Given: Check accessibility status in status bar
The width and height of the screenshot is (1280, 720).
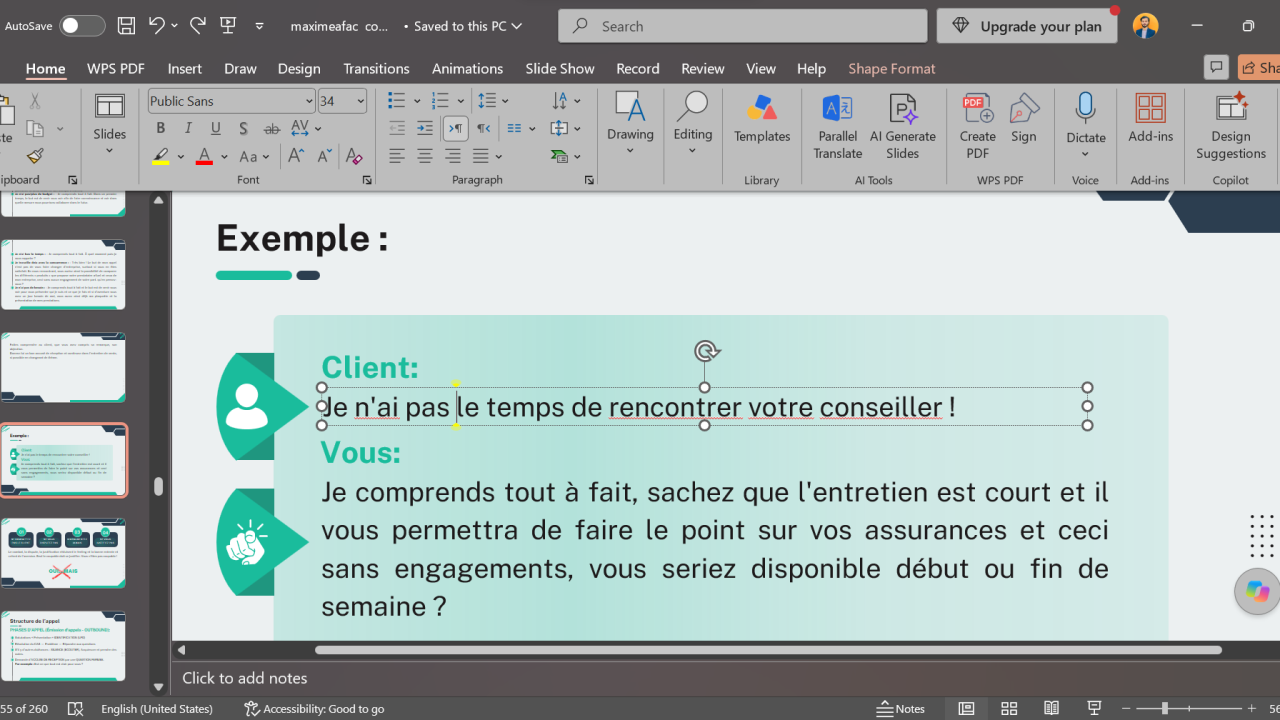Looking at the screenshot, I should [314, 708].
